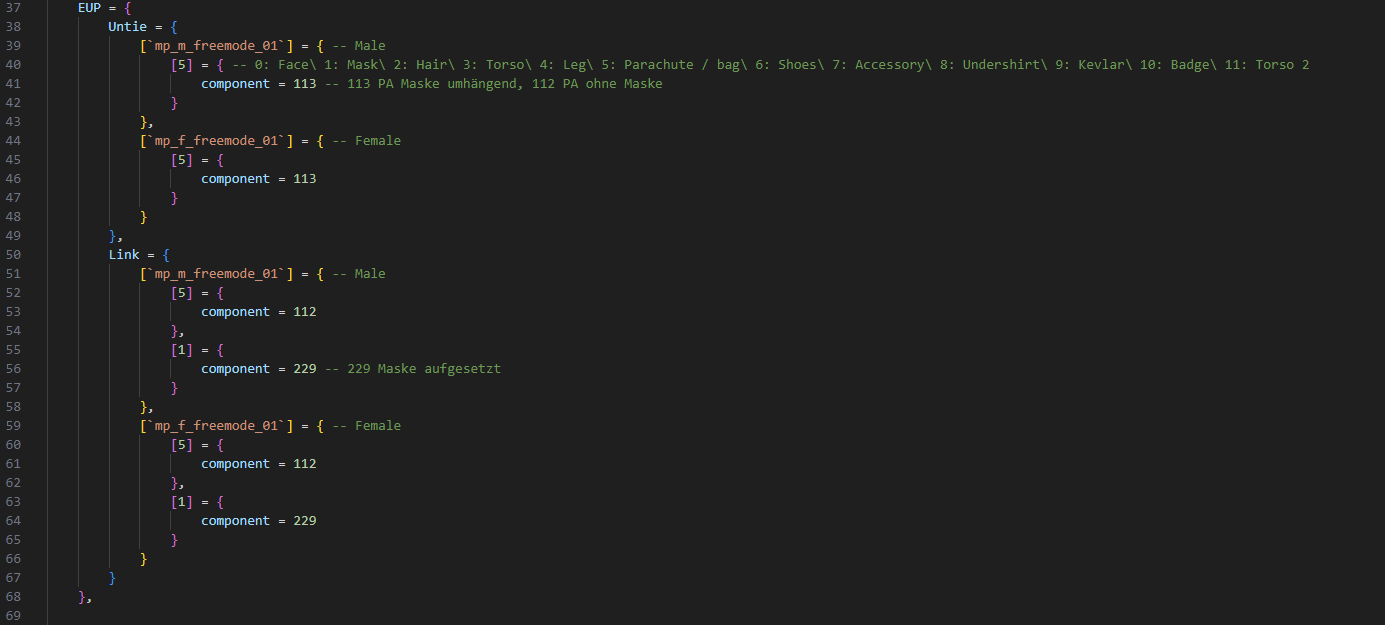Click the value 112 on line 61
This screenshot has height=625, width=1385.
(304, 464)
